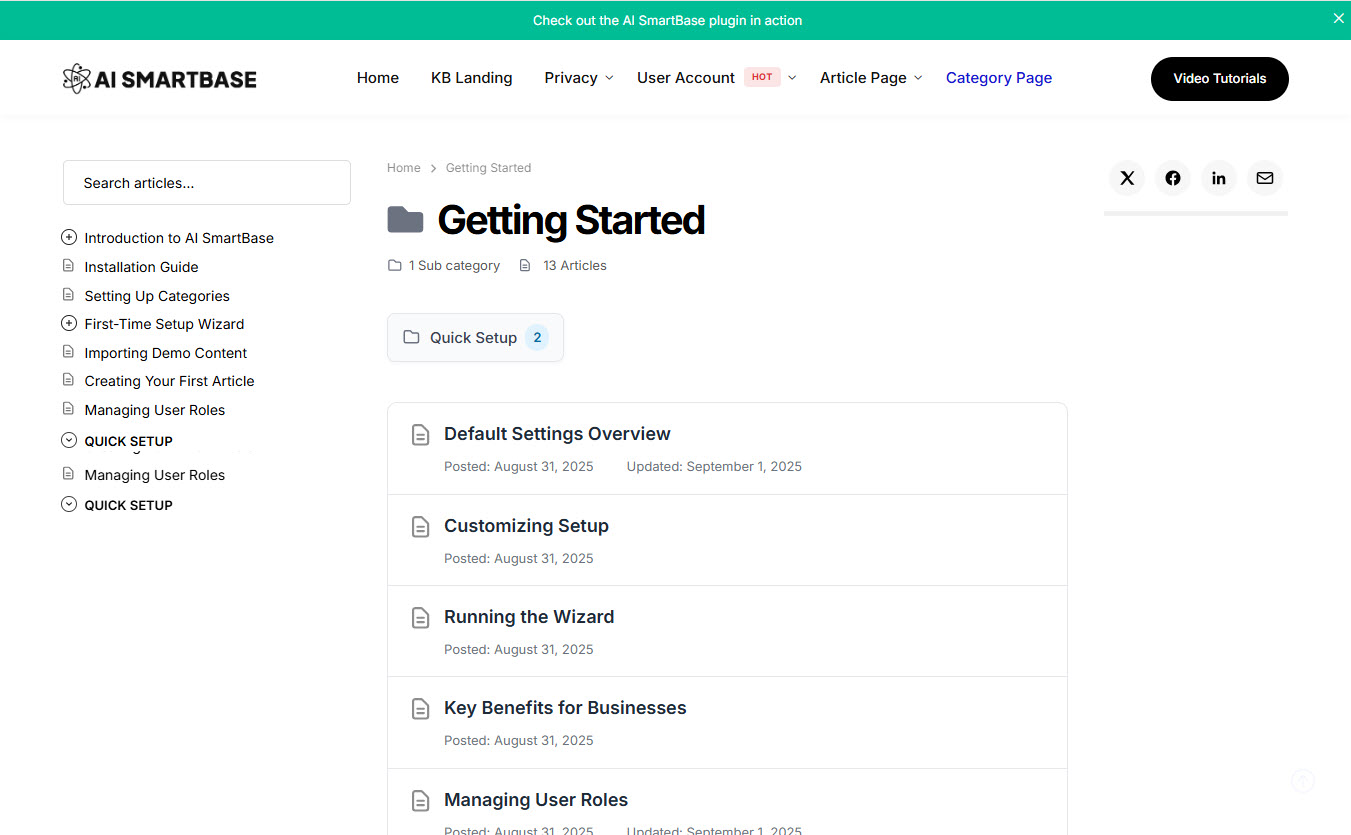Click the folder icon inside the Quick Setup chip
Screen dimensions: 1351x835
[x=411, y=337]
